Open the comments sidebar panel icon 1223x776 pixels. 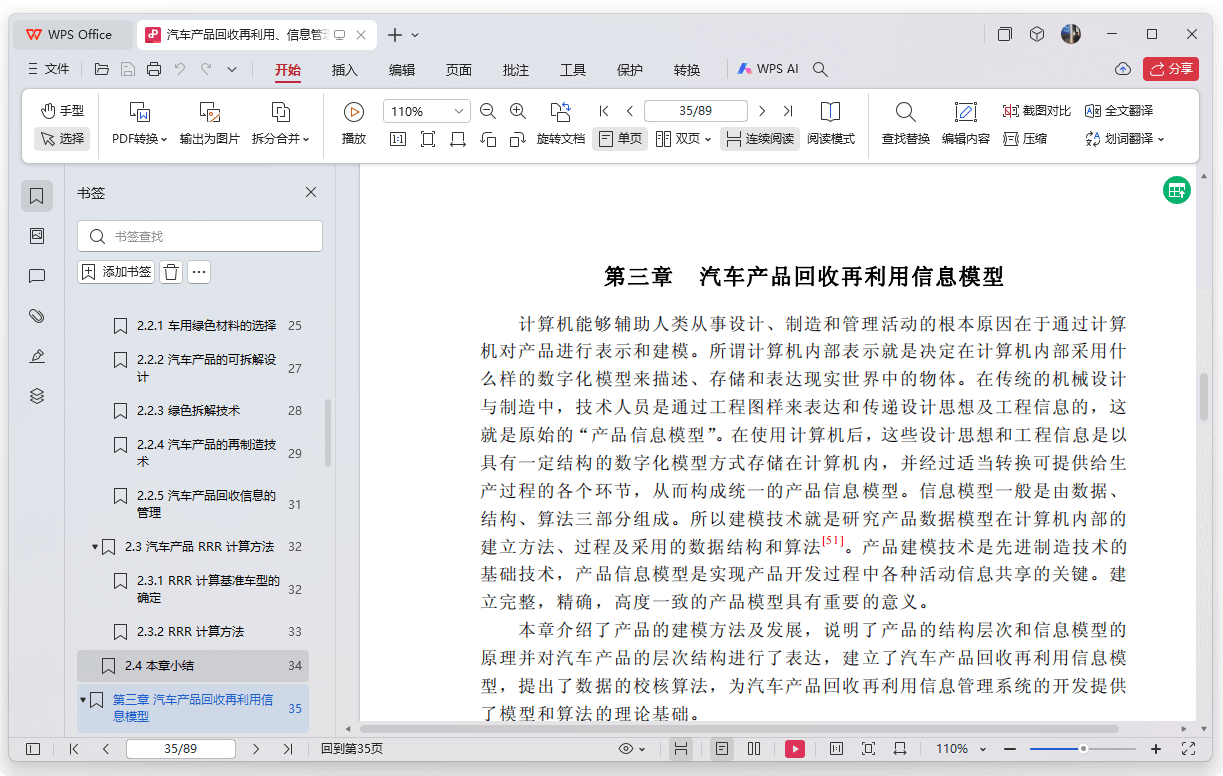click(37, 276)
